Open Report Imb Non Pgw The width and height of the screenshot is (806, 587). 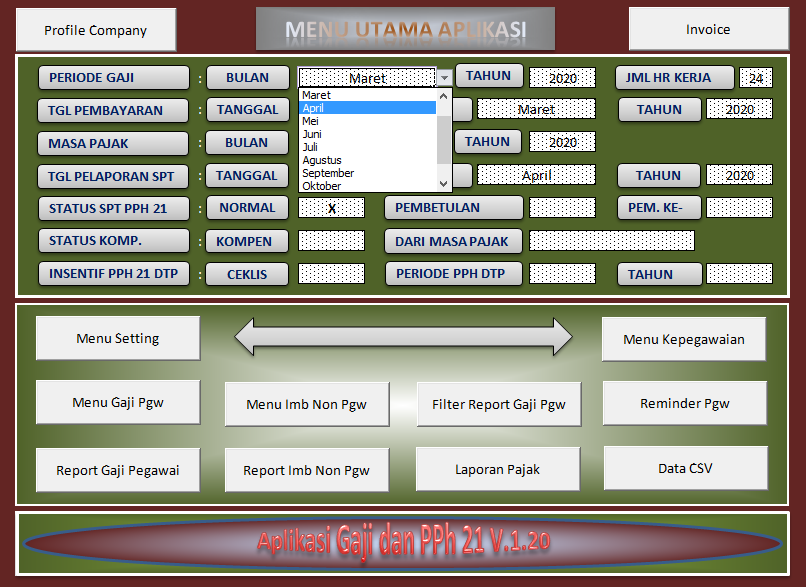pos(307,470)
